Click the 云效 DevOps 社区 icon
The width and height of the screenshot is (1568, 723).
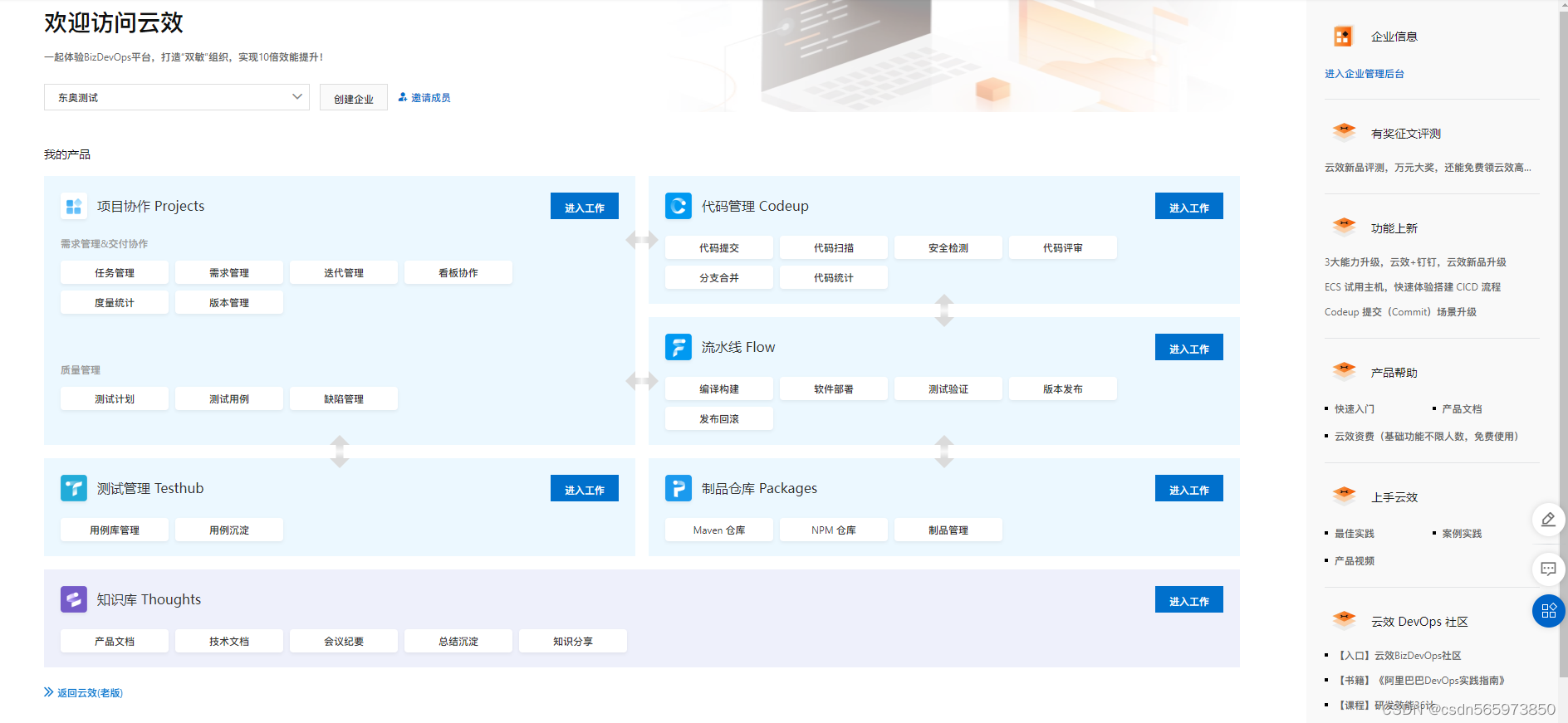[x=1344, y=620]
